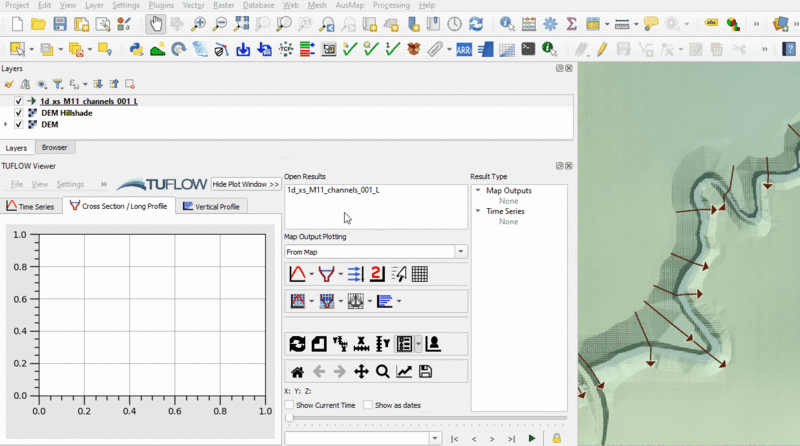The height and width of the screenshot is (446, 800).
Task: Save the plot with floppy icon
Action: [425, 372]
